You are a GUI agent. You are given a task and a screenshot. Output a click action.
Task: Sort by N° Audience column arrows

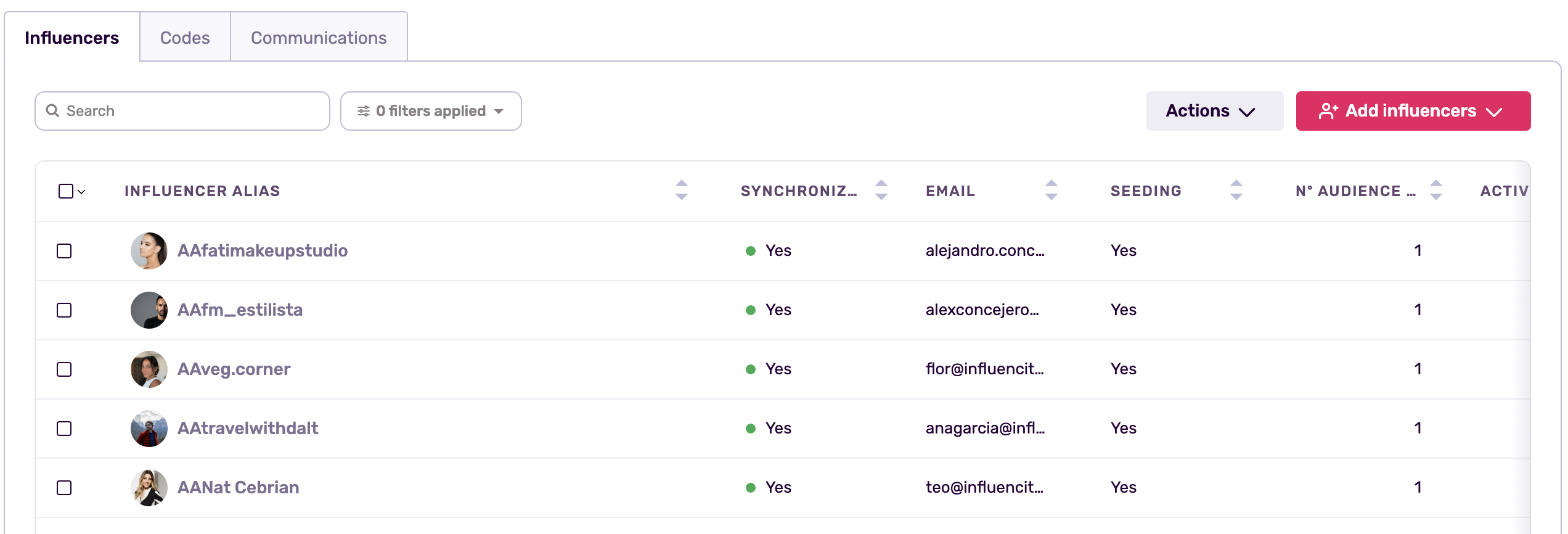(x=1436, y=190)
